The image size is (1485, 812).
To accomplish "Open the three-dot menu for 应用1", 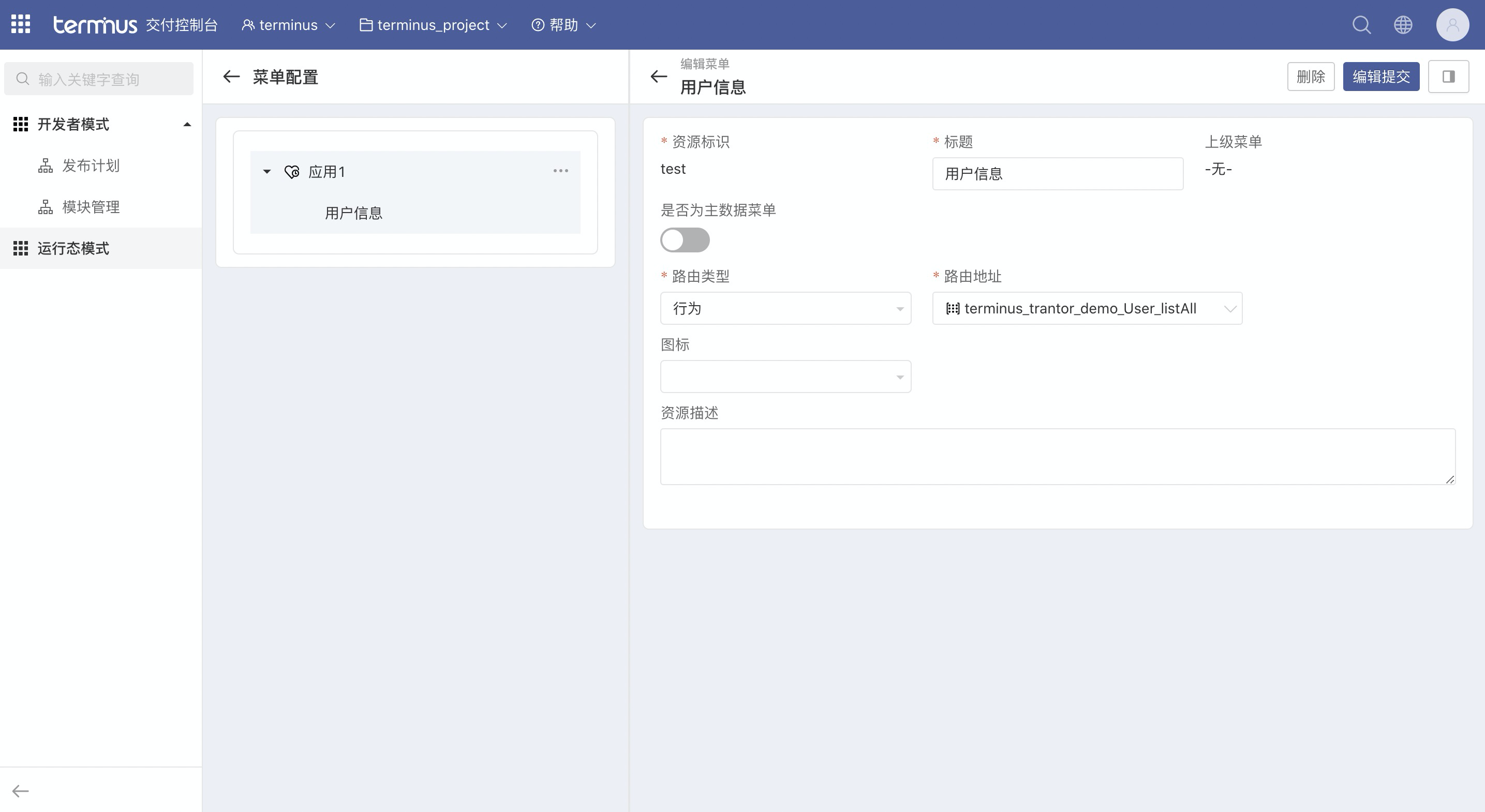I will (560, 171).
